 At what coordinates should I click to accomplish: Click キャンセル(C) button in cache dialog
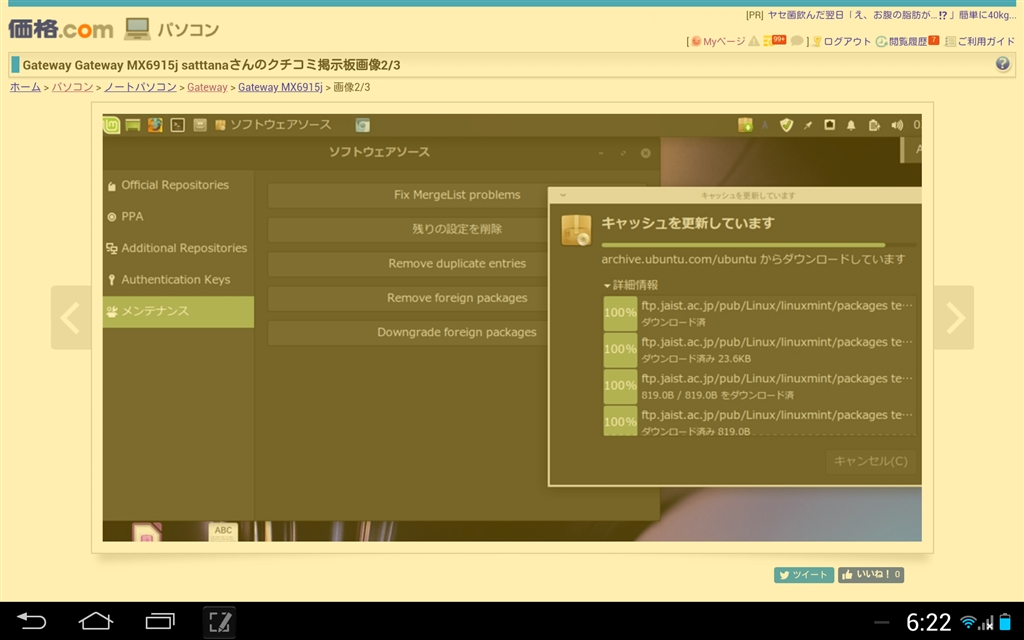(870, 461)
